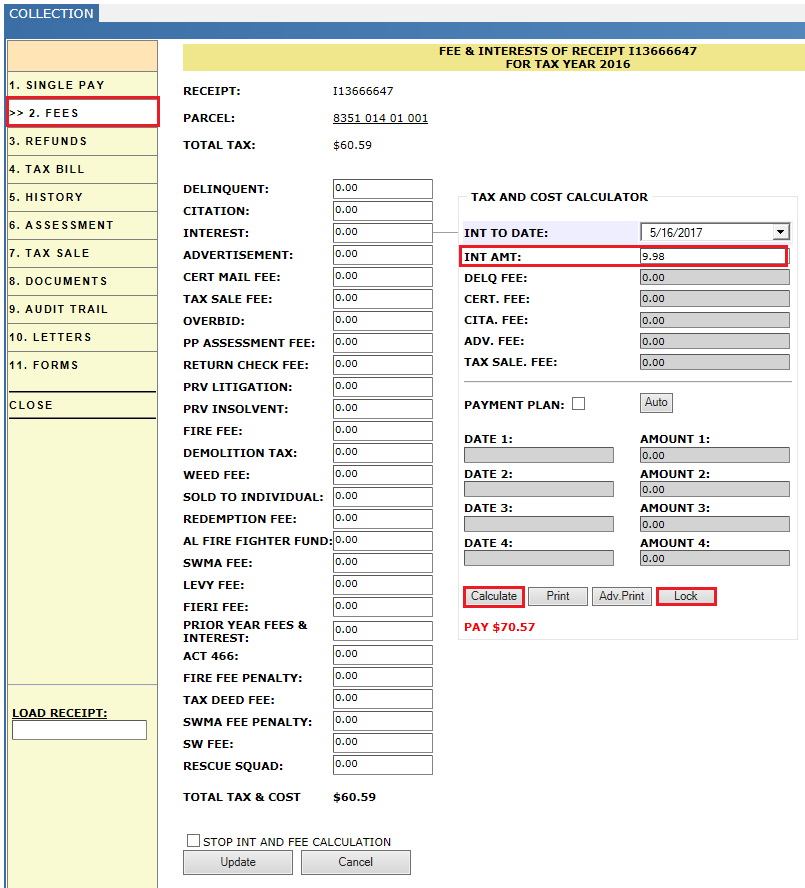Click the Prv Insolvent field
Viewport: 805px width, 888px height.
pyautogui.click(x=382, y=409)
